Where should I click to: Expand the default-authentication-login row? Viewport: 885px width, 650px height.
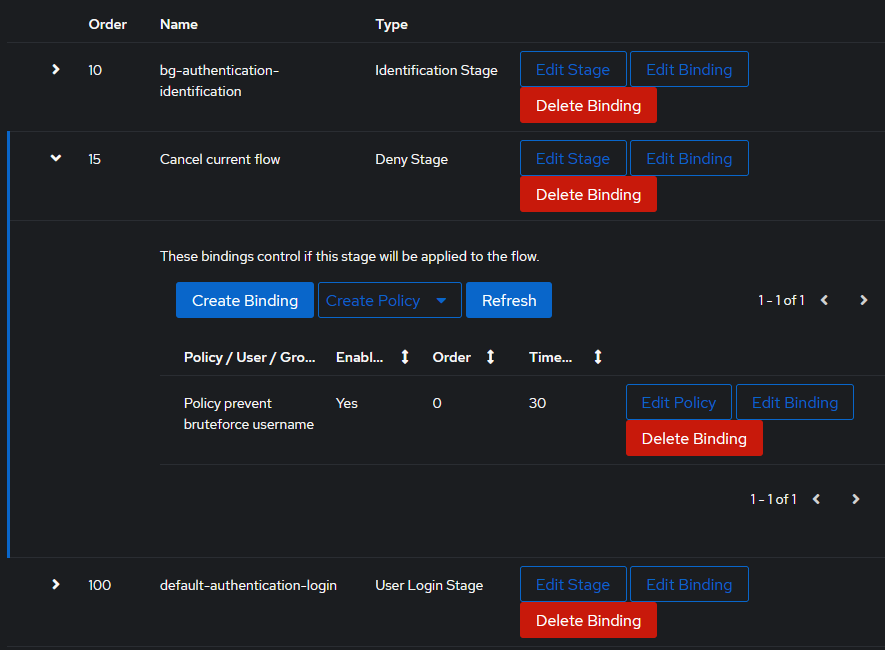pos(55,584)
